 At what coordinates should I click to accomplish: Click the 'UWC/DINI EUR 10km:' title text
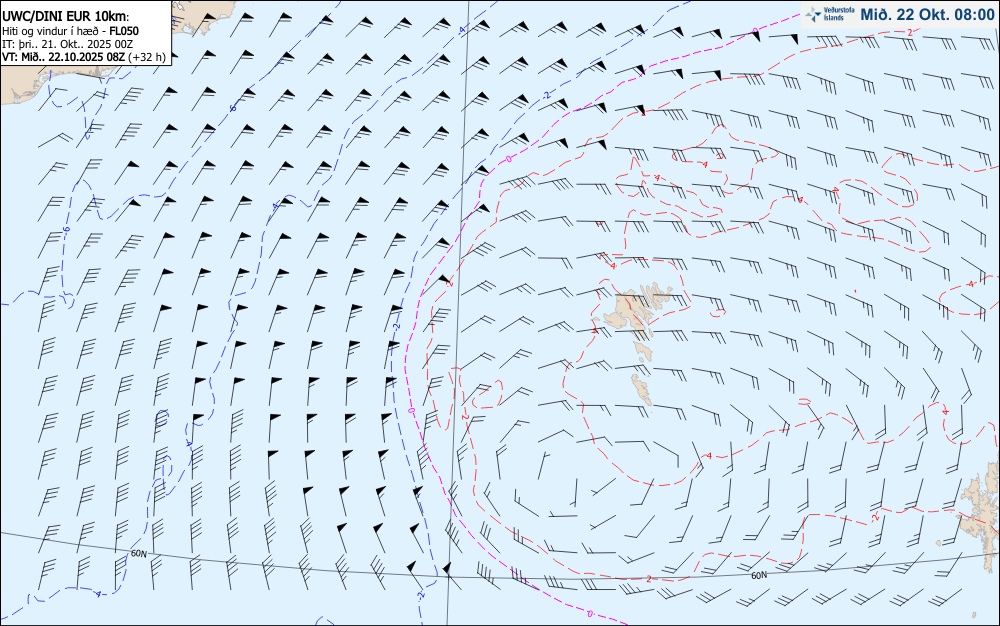[66, 17]
